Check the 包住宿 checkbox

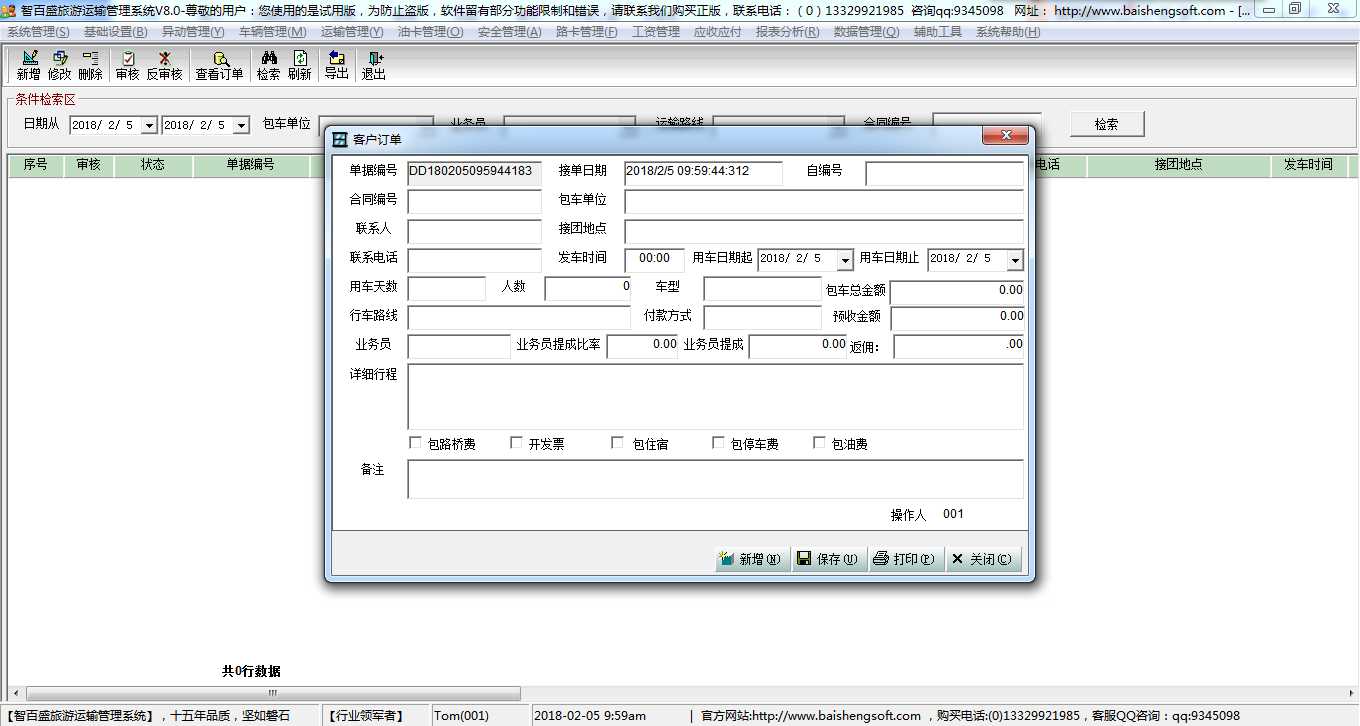618,443
